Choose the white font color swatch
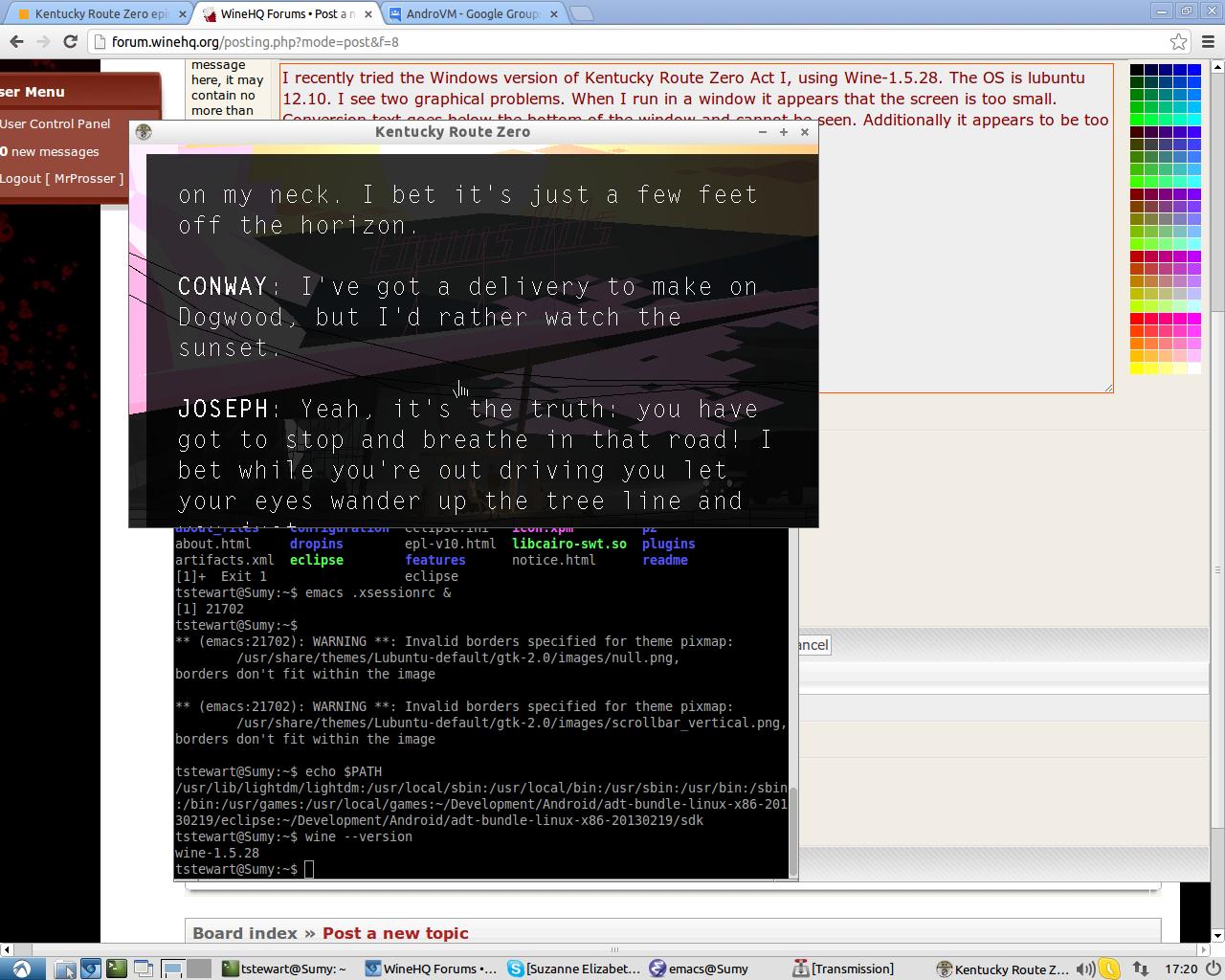This screenshot has height=980, width=1225. (1194, 368)
